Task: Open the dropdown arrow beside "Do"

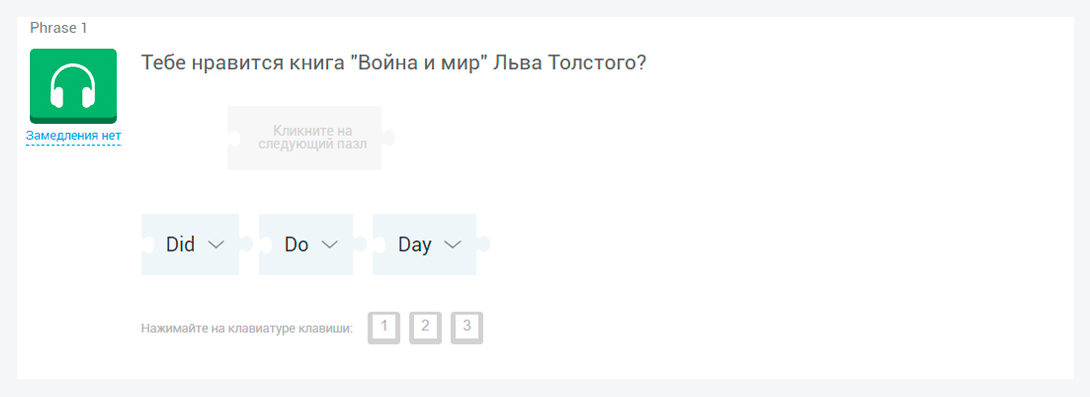Action: 329,245
